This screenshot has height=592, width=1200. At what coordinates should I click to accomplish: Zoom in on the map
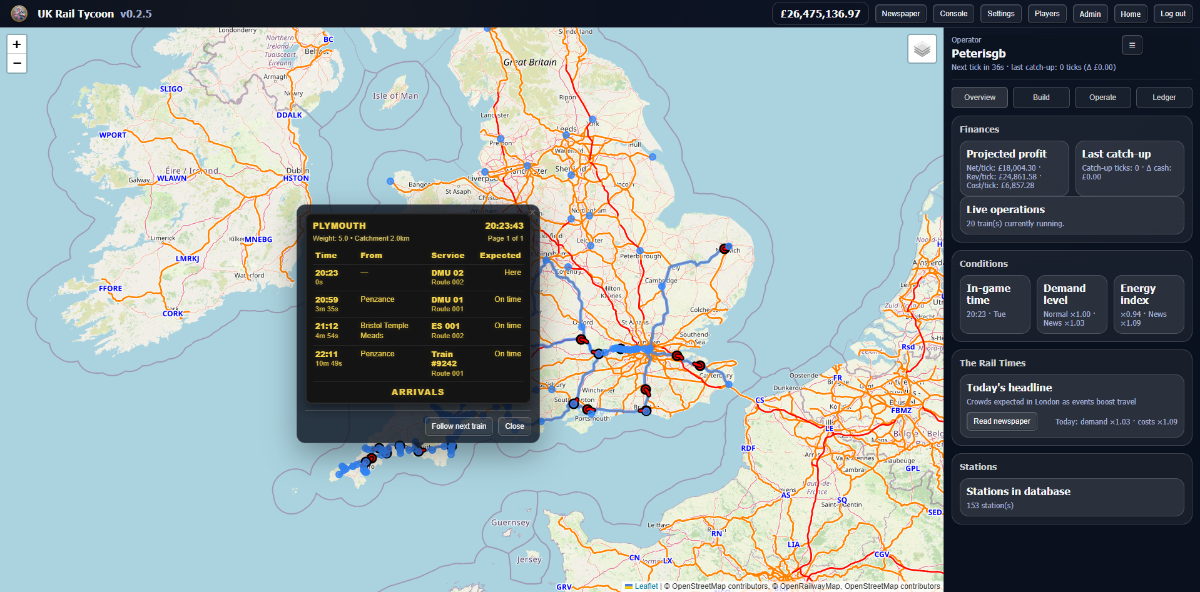[x=16, y=44]
